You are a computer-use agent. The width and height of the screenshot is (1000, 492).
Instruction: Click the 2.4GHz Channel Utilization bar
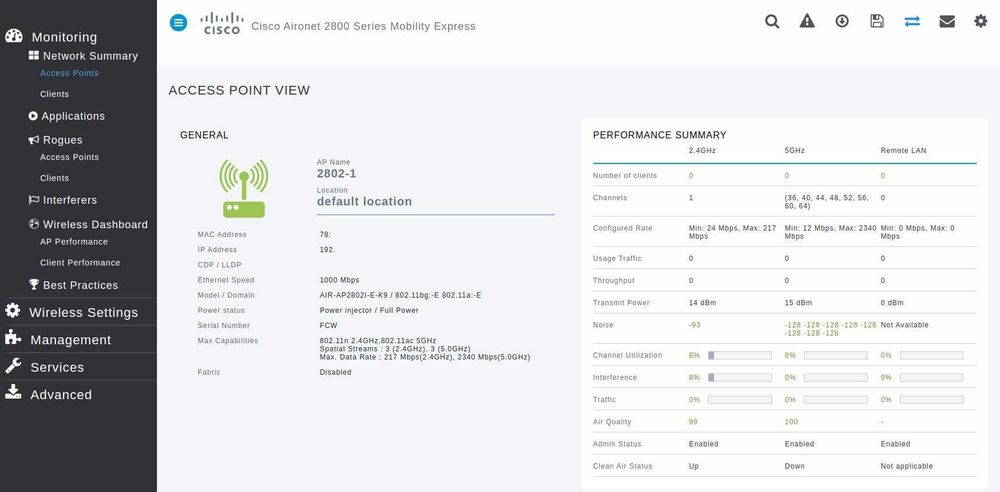[740, 355]
